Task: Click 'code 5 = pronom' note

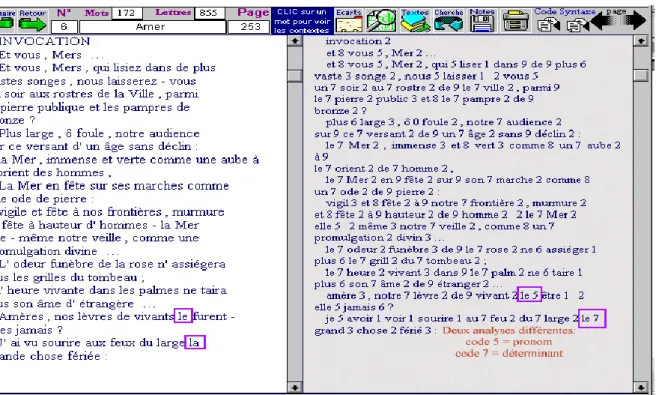Action: click(x=508, y=342)
